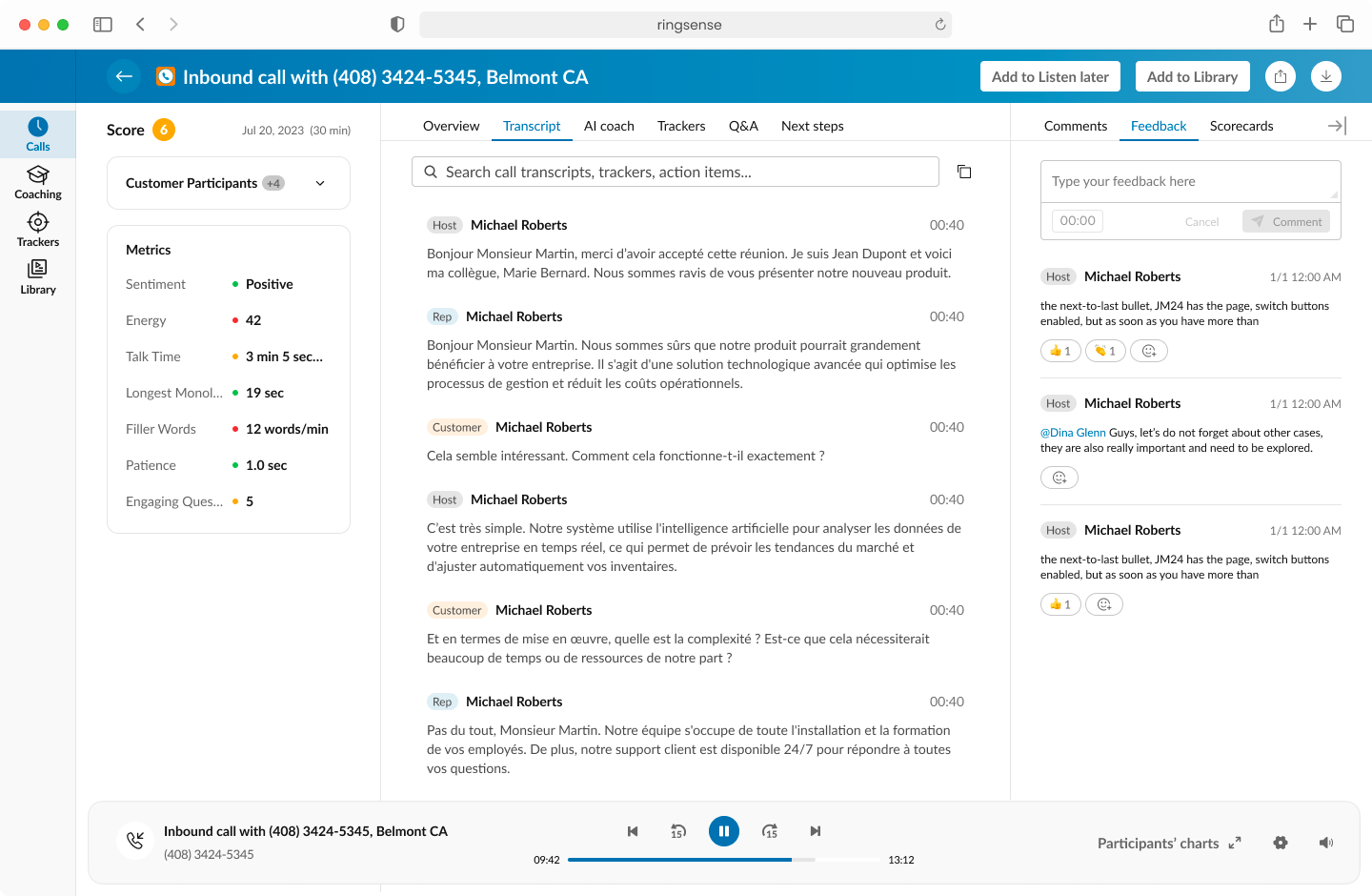Click the call transcript search field

675,172
